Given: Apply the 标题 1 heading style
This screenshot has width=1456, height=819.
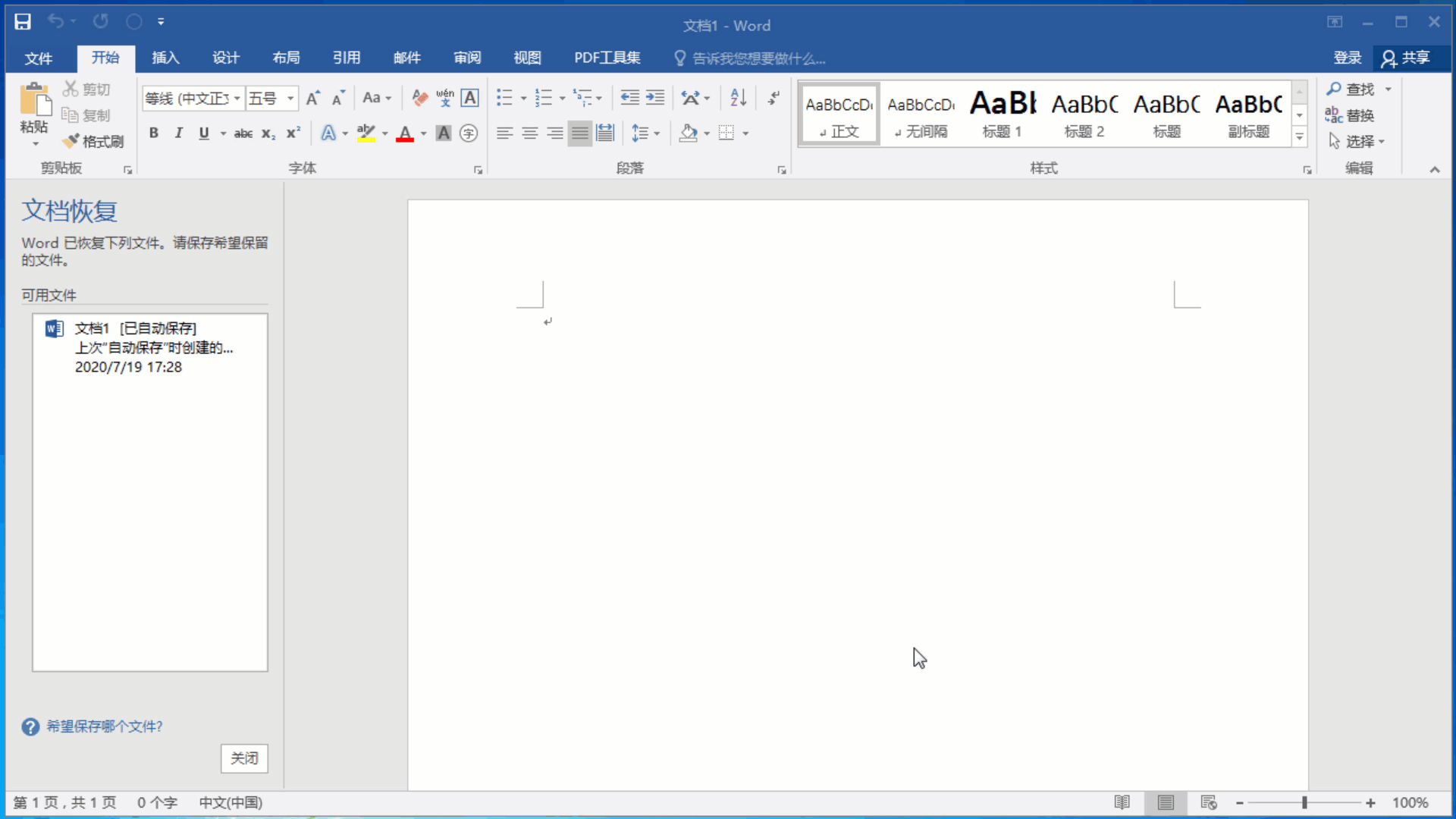Looking at the screenshot, I should pos(1003,114).
